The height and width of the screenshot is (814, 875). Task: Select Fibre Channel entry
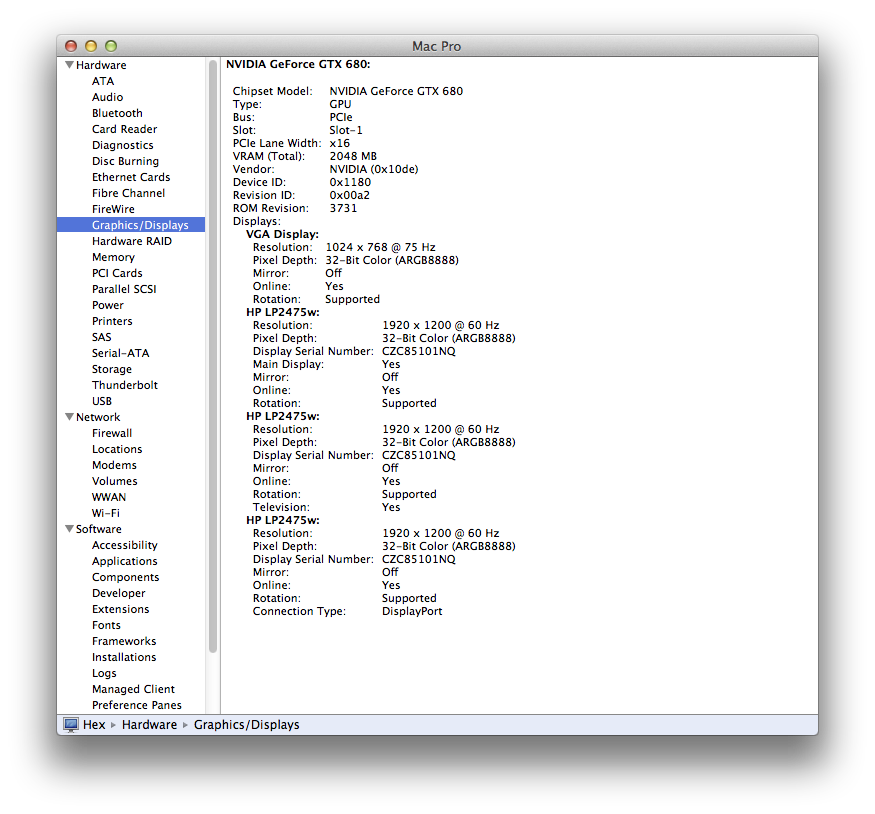(x=128, y=193)
